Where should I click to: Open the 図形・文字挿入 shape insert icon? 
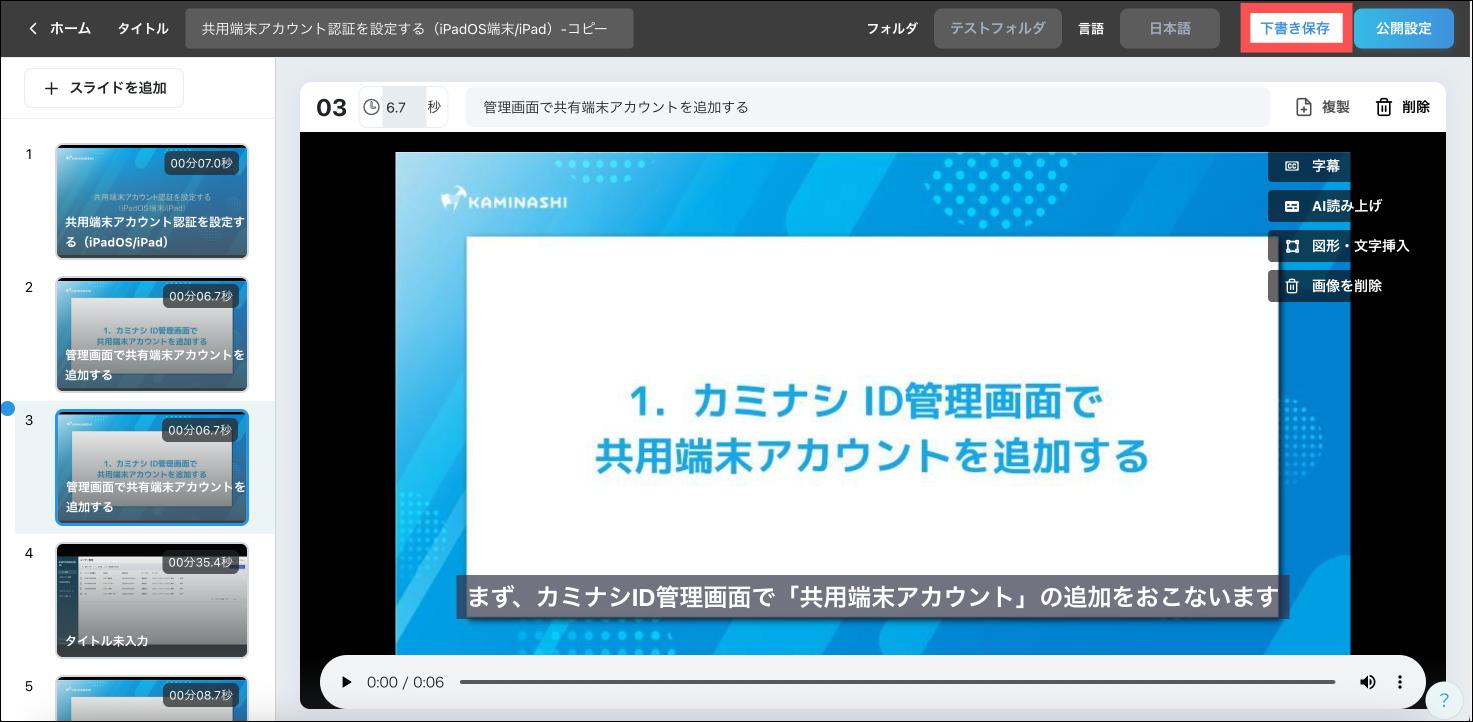1292,246
